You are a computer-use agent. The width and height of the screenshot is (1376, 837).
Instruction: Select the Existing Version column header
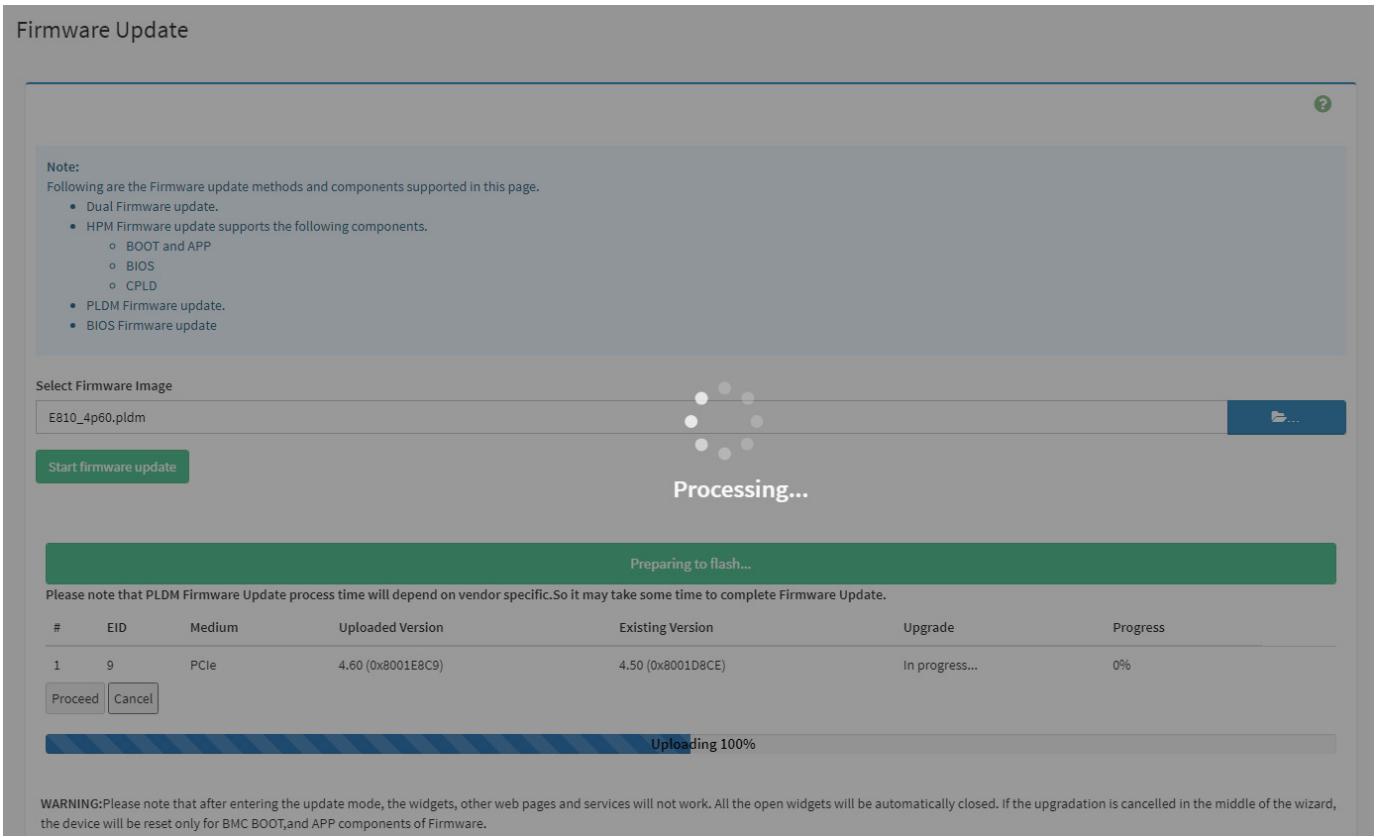pyautogui.click(x=666, y=628)
